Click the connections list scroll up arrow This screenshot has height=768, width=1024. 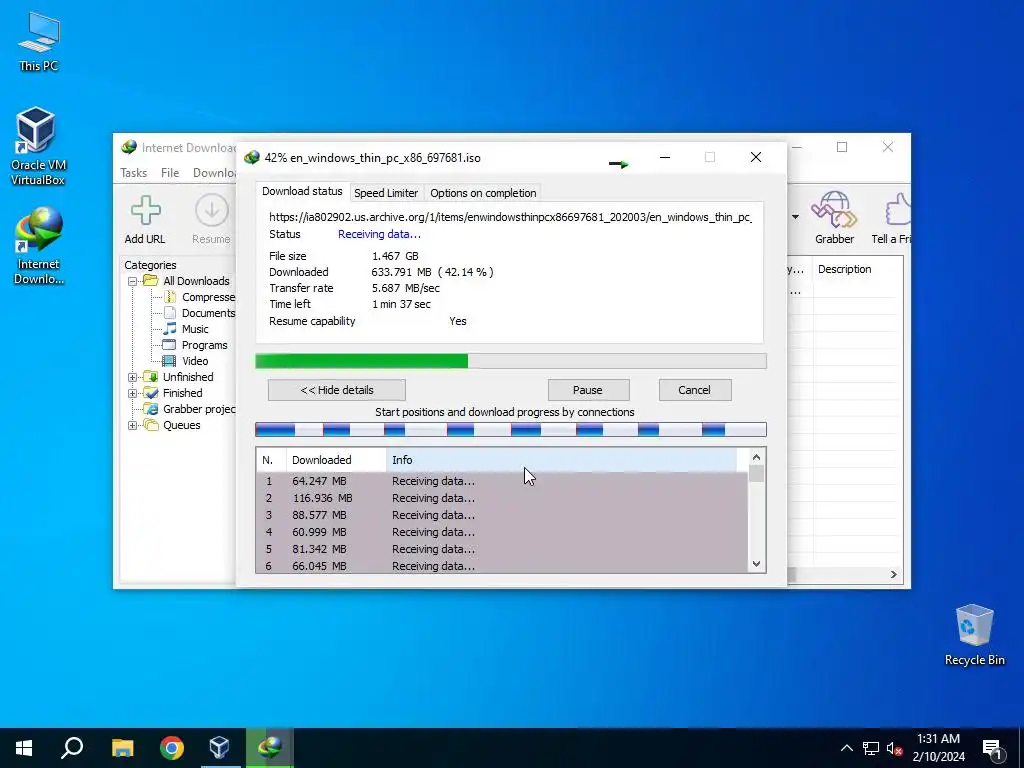coord(756,458)
